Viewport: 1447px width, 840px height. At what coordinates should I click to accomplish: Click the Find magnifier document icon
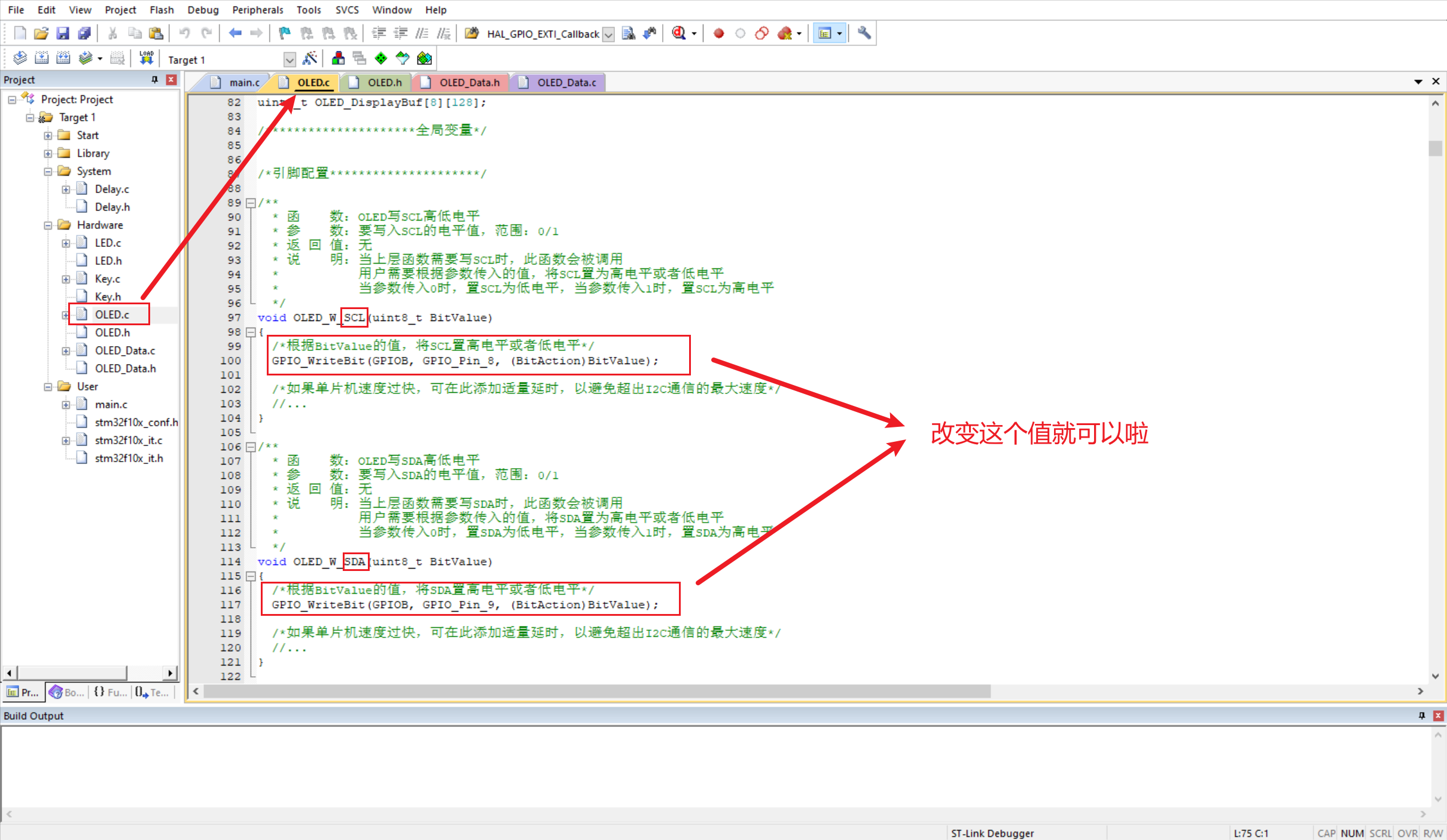coord(628,33)
